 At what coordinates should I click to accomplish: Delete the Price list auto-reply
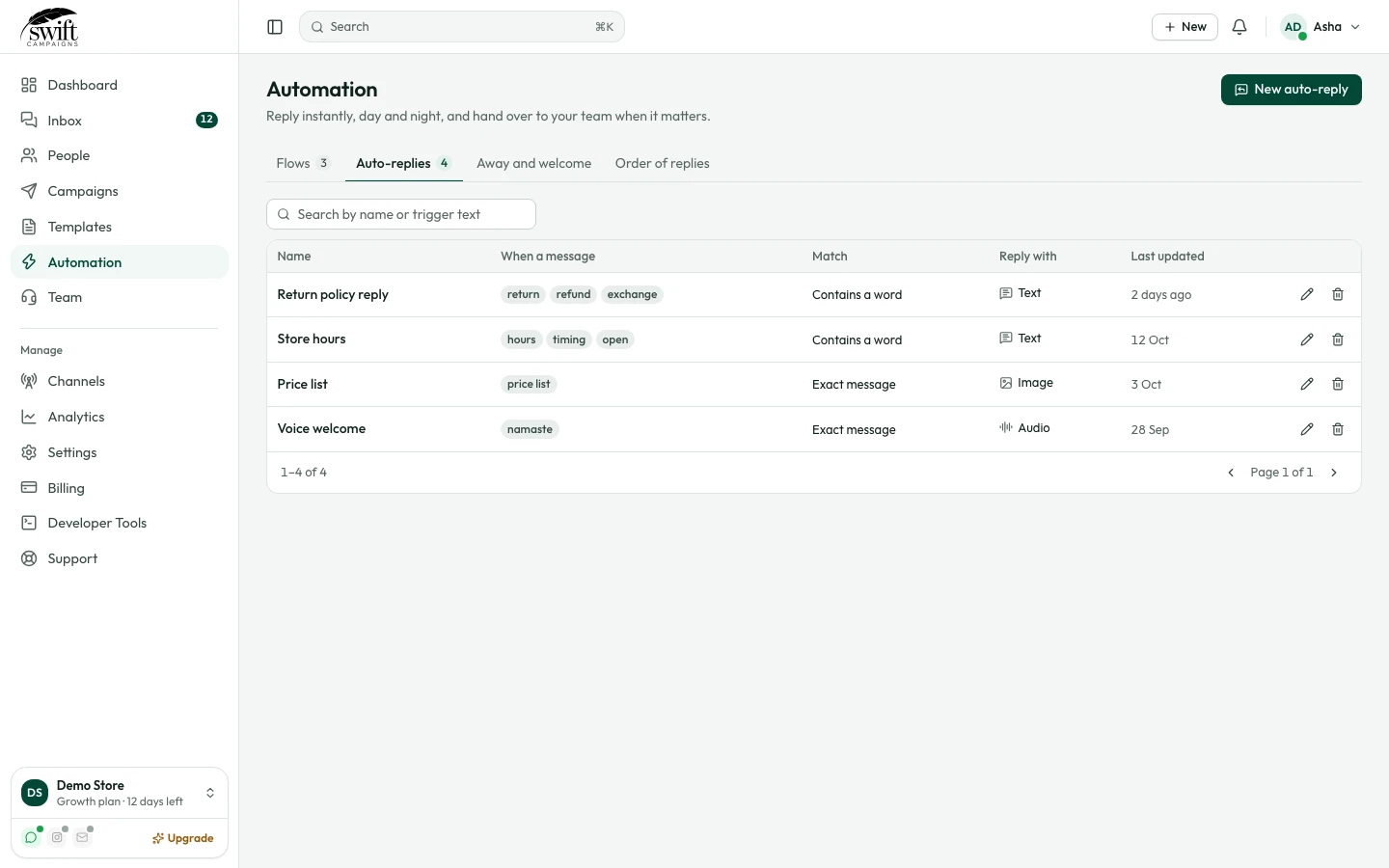[x=1338, y=384]
